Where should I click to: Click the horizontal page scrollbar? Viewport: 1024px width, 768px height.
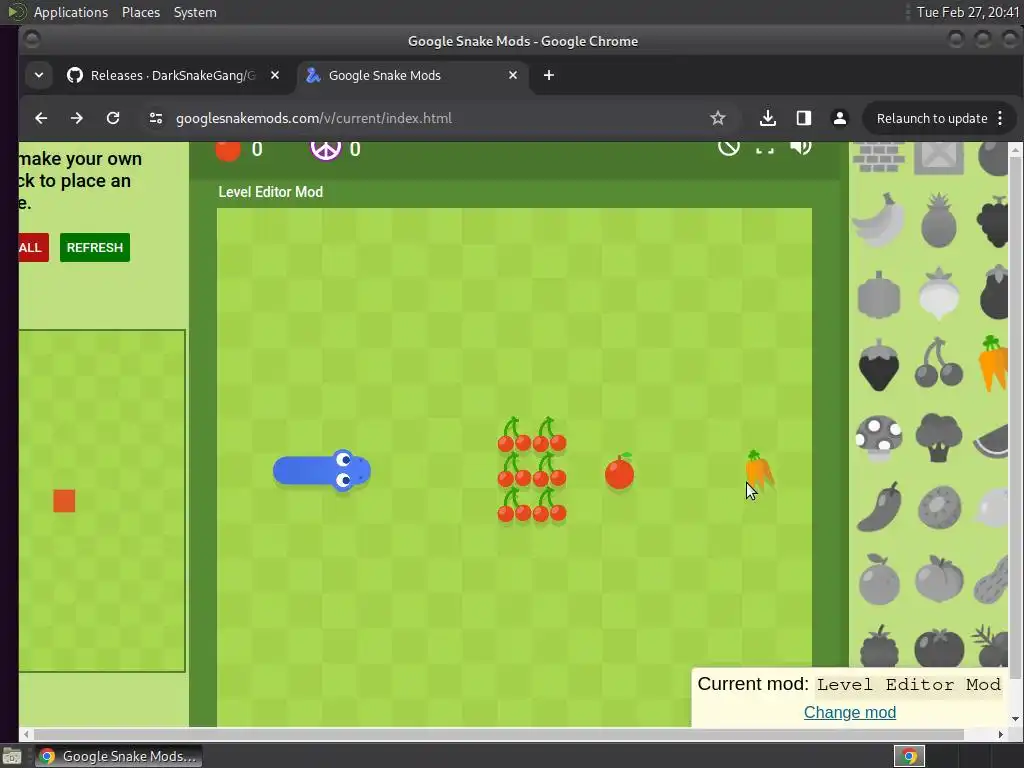(499, 735)
